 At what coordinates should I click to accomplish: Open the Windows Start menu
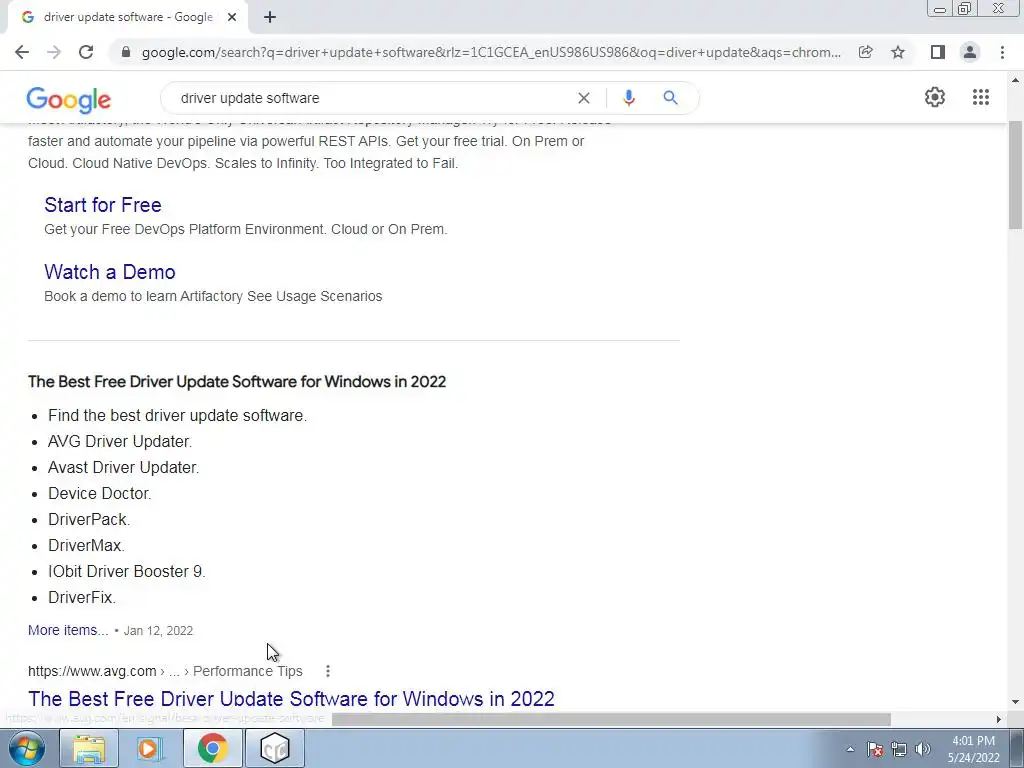point(27,748)
